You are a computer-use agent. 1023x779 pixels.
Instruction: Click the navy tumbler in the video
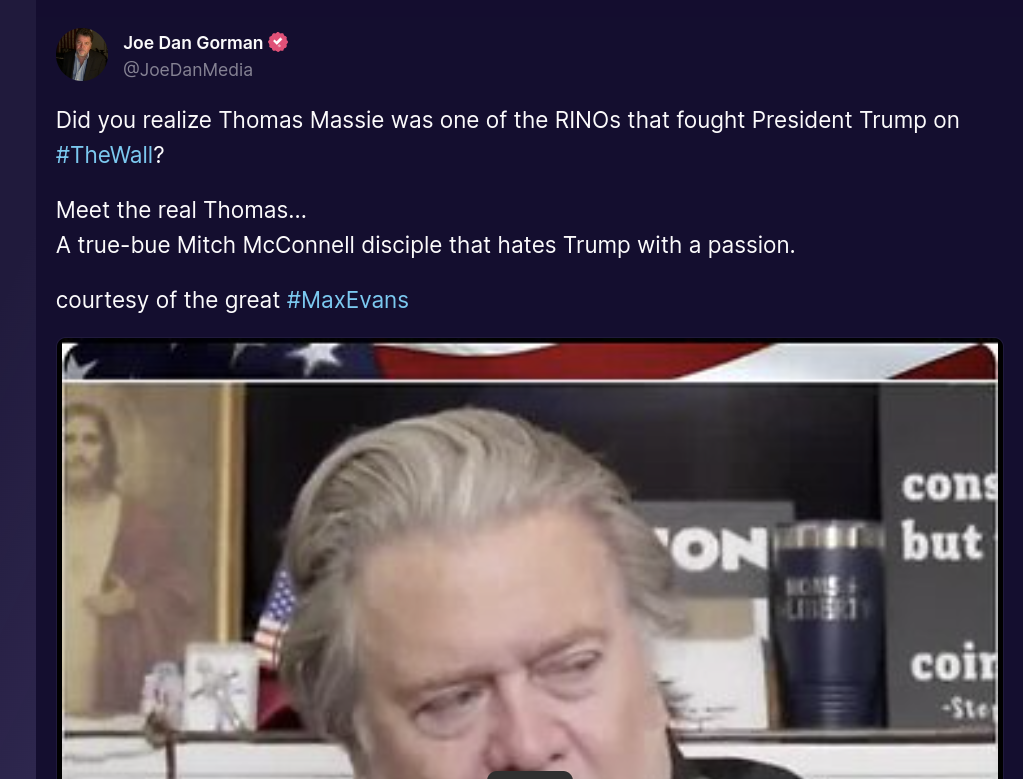coord(827,625)
